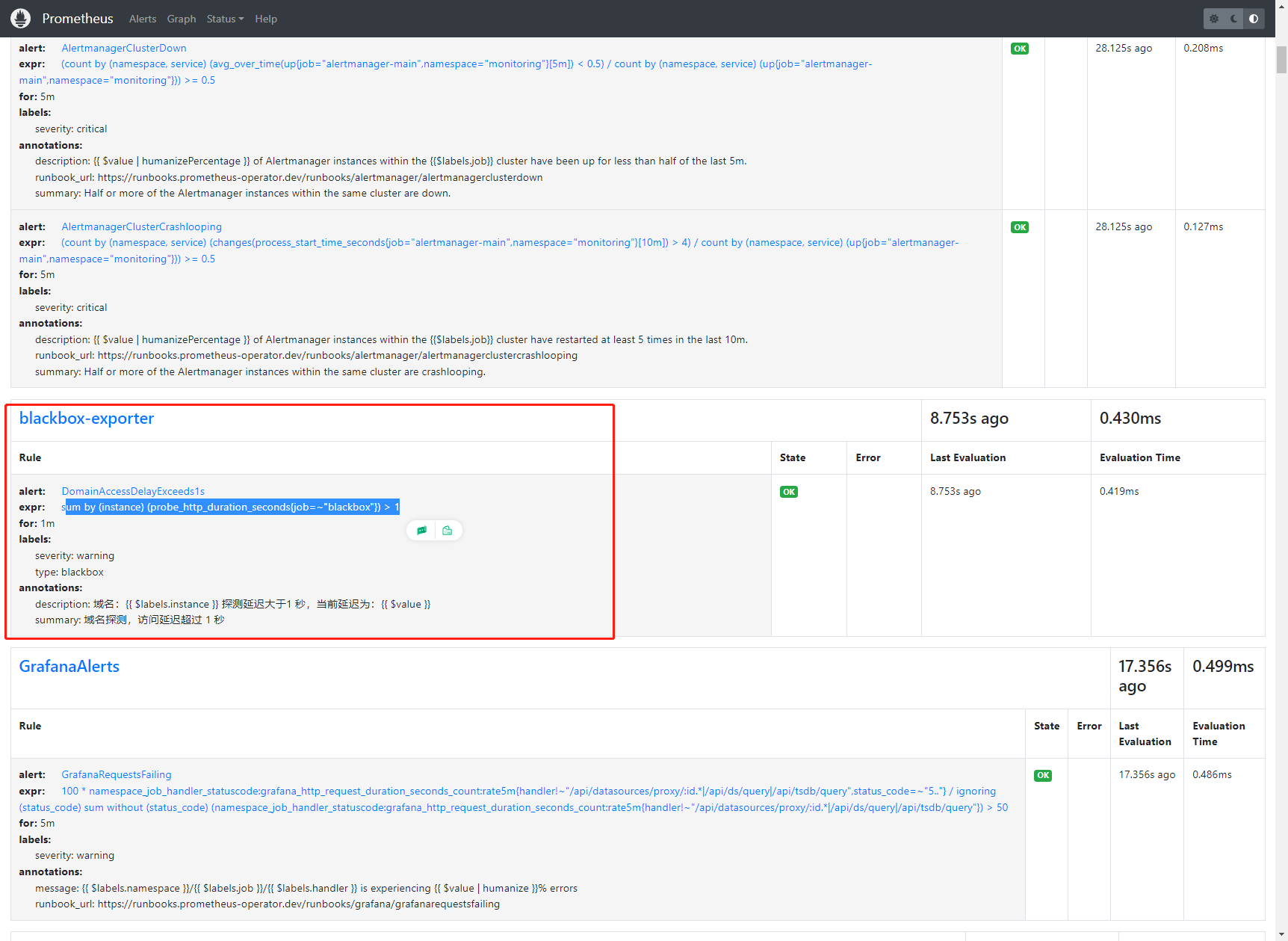Switch to the dark theme moon icon

pyautogui.click(x=1234, y=19)
